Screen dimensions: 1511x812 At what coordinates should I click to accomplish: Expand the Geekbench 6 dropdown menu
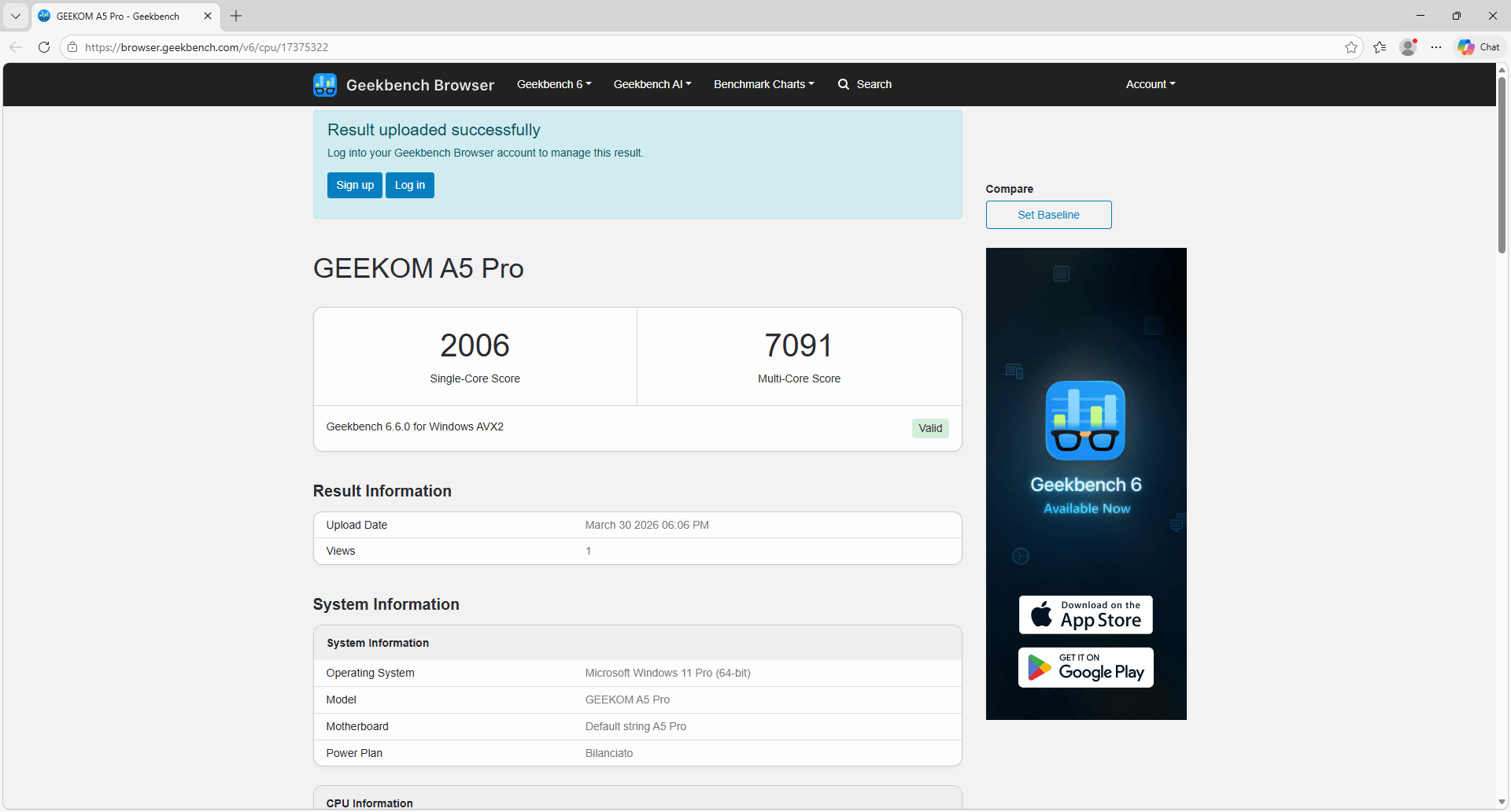pos(553,84)
